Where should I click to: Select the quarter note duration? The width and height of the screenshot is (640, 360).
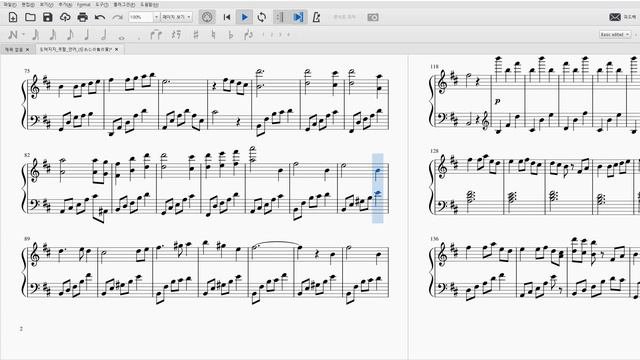coord(87,35)
